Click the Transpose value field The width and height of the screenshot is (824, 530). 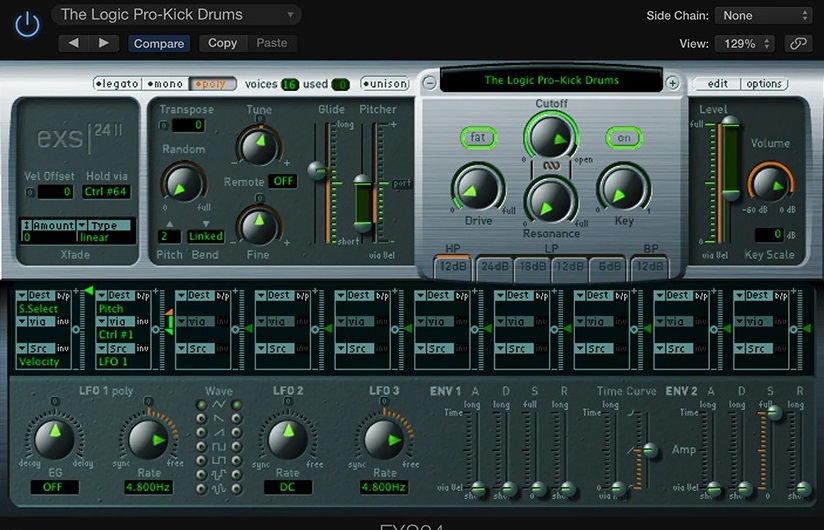coord(188,125)
